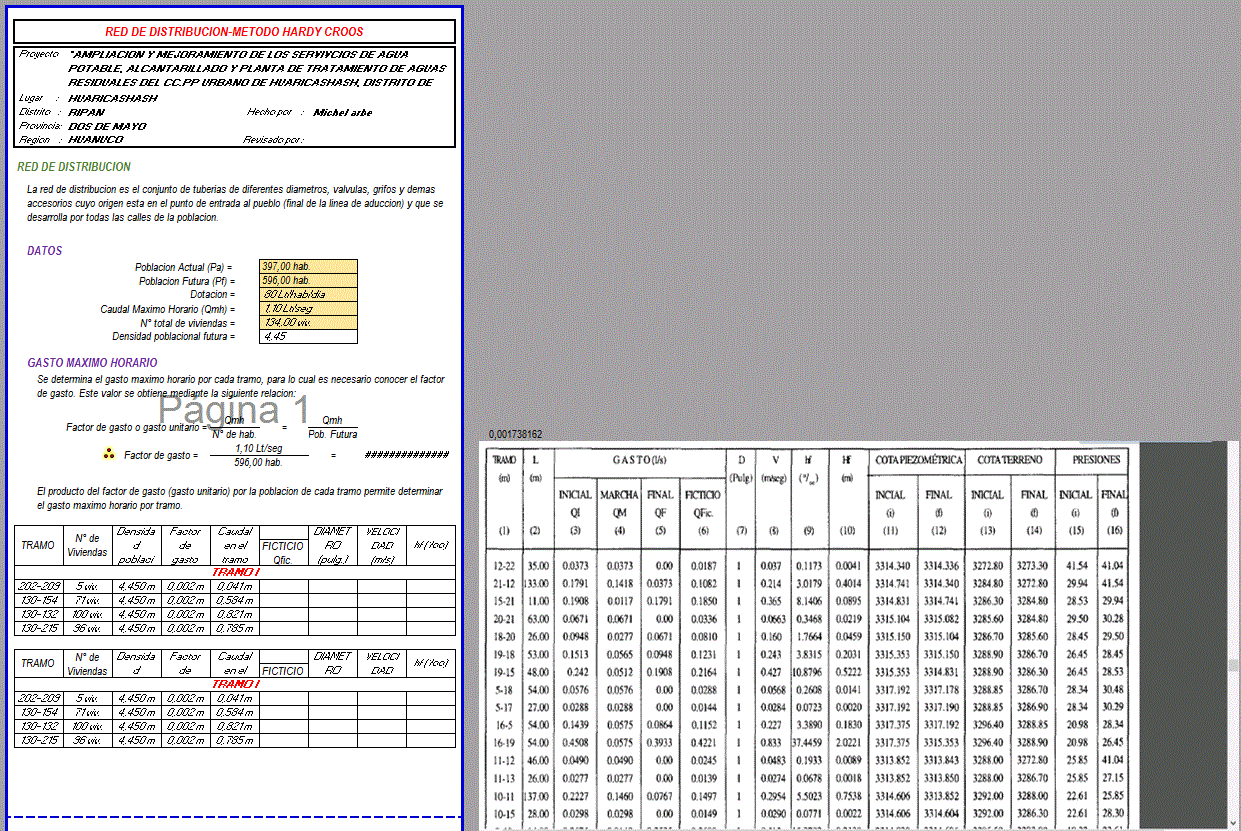Viewport: 1241px width, 831px height.
Task: Click the 'COTA PIEZOMÉTRICA' column header in the image
Action: coord(919,460)
